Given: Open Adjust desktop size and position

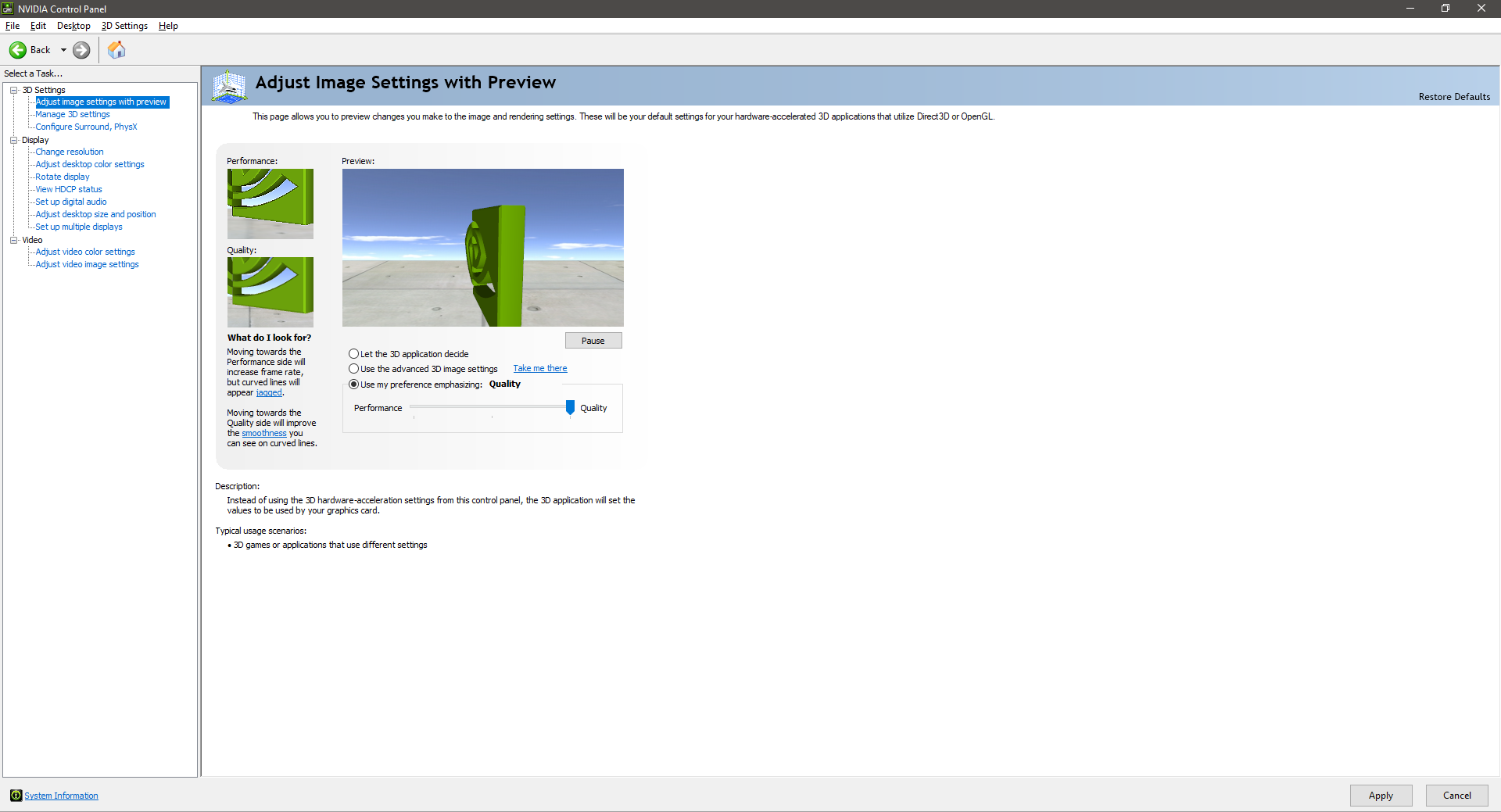Looking at the screenshot, I should (x=95, y=214).
